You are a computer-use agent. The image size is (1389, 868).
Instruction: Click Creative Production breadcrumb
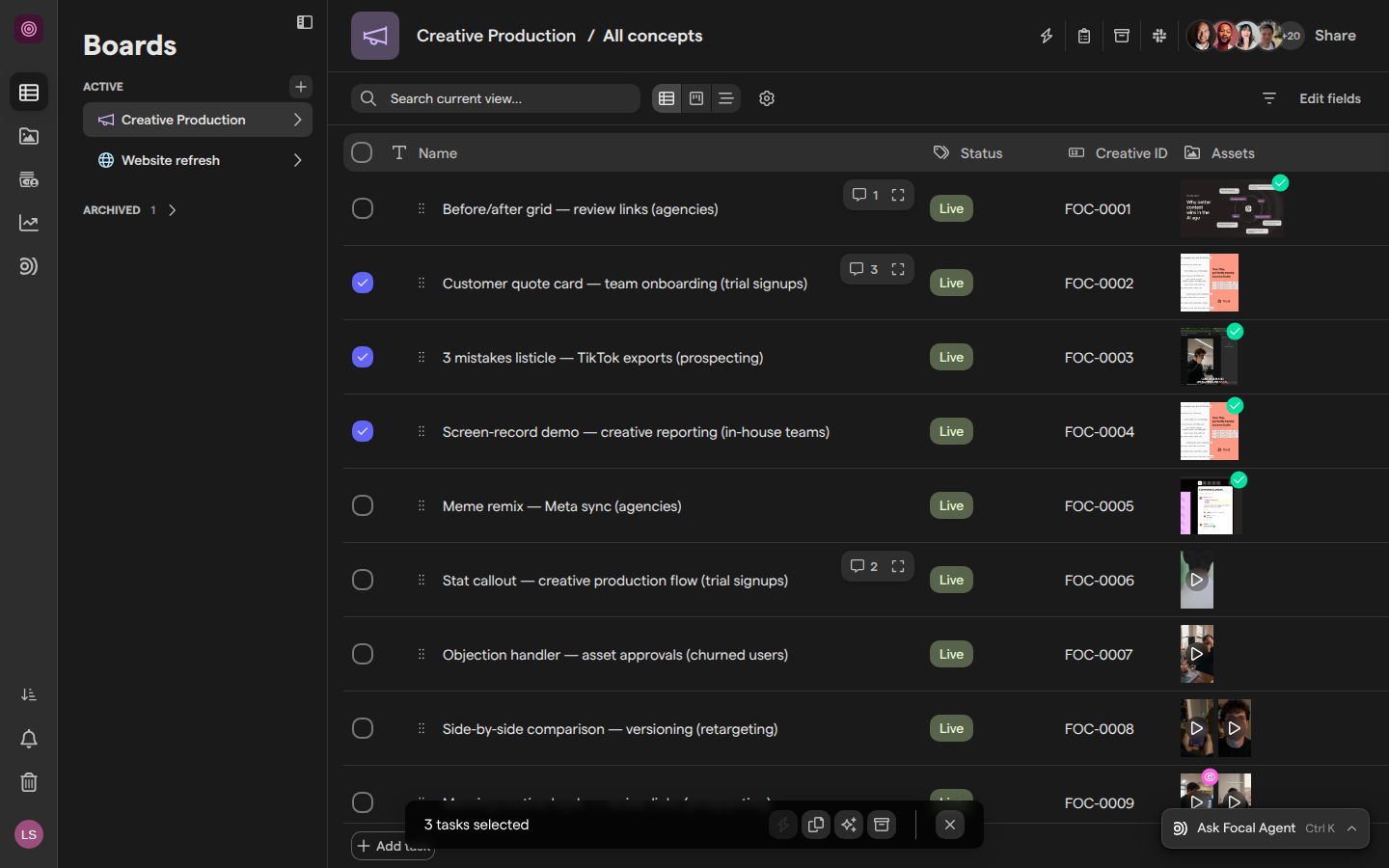(496, 36)
